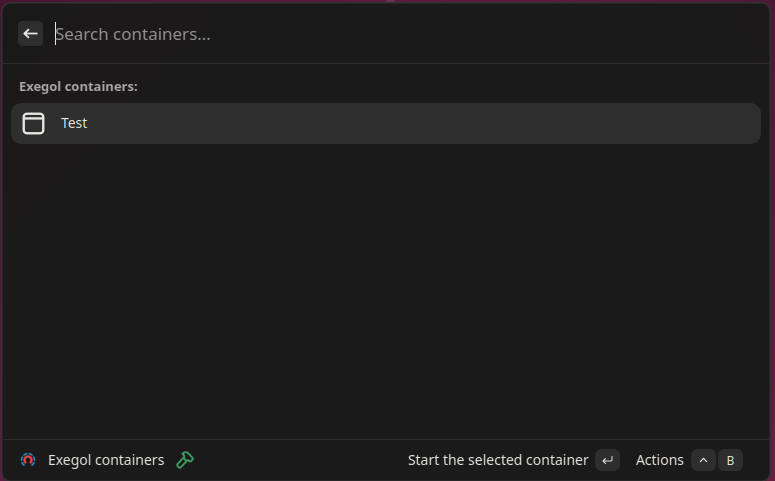Image resolution: width=775 pixels, height=481 pixels.
Task: Click the Enter key icon
Action: pyautogui.click(x=607, y=460)
